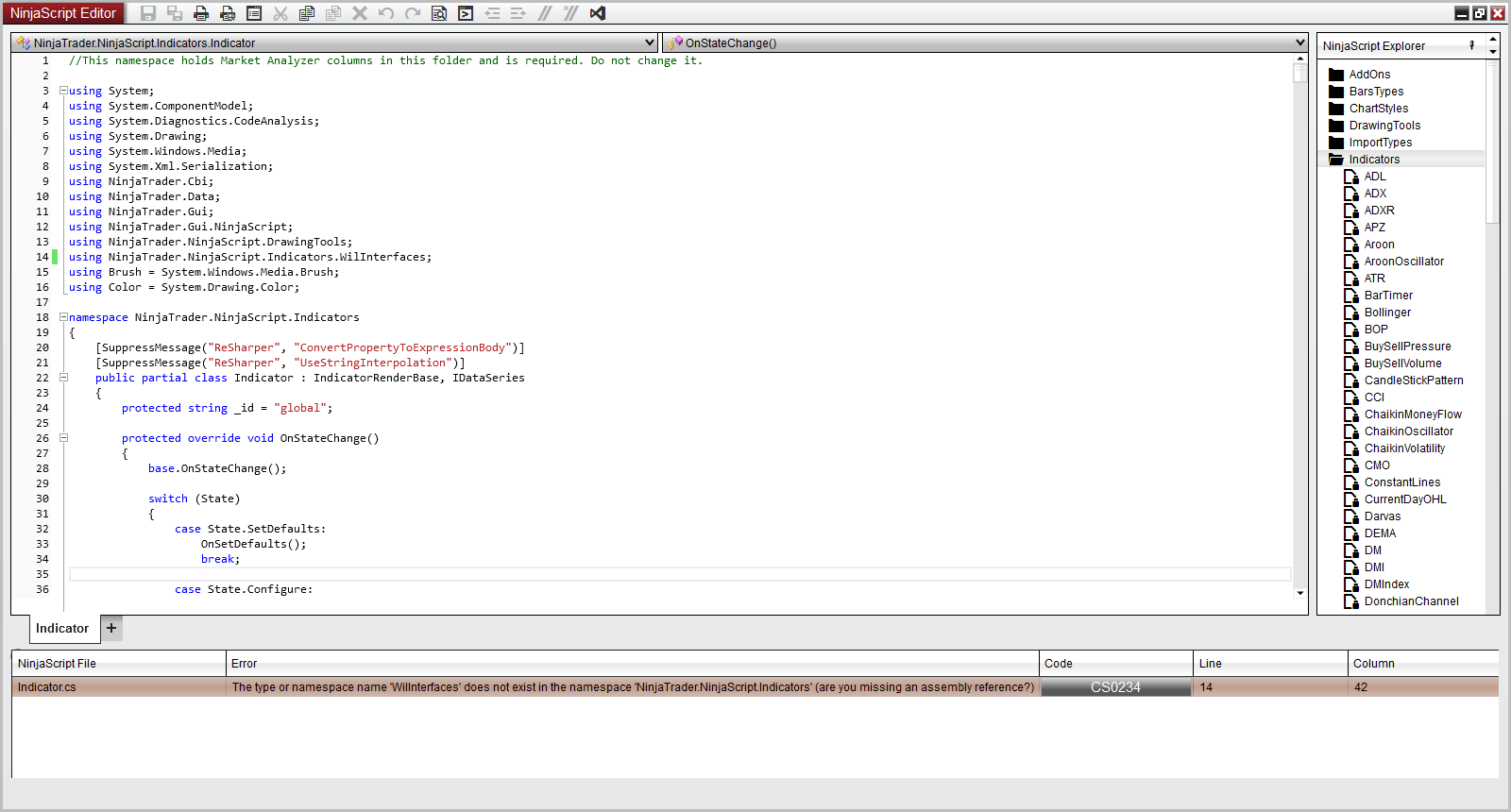
Task: Print the current script
Action: (201, 13)
